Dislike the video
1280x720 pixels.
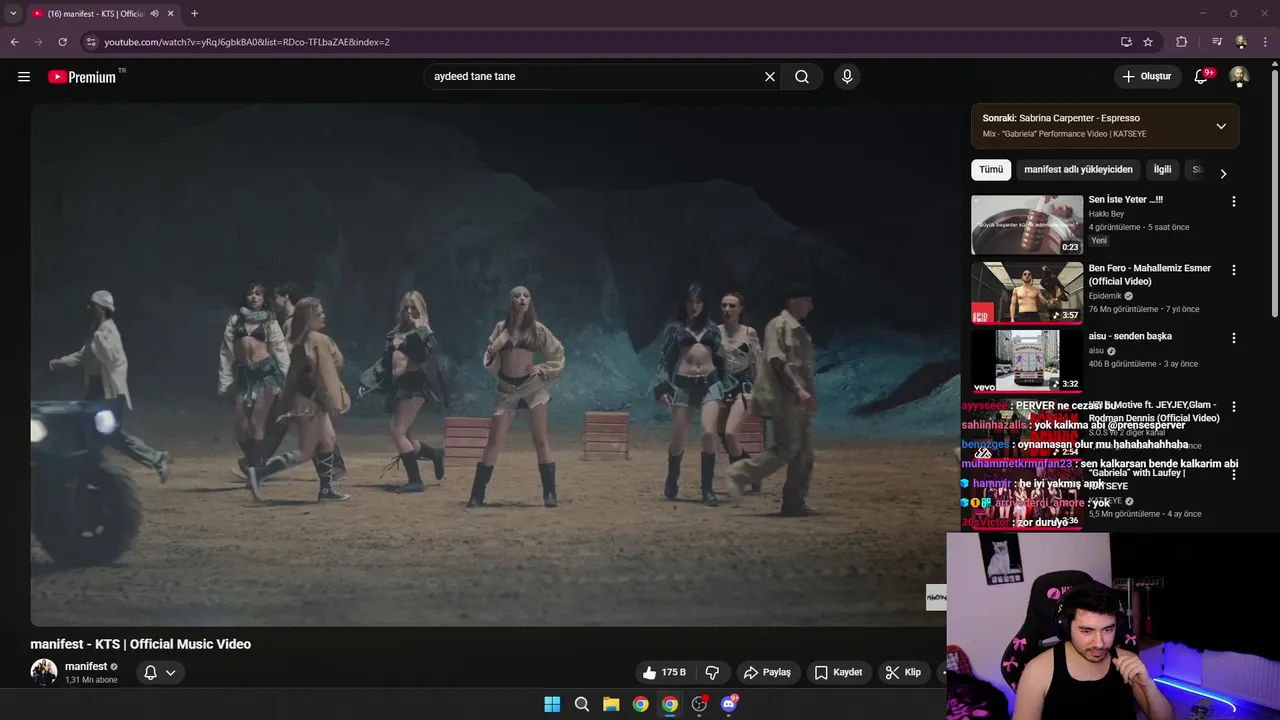coord(713,673)
